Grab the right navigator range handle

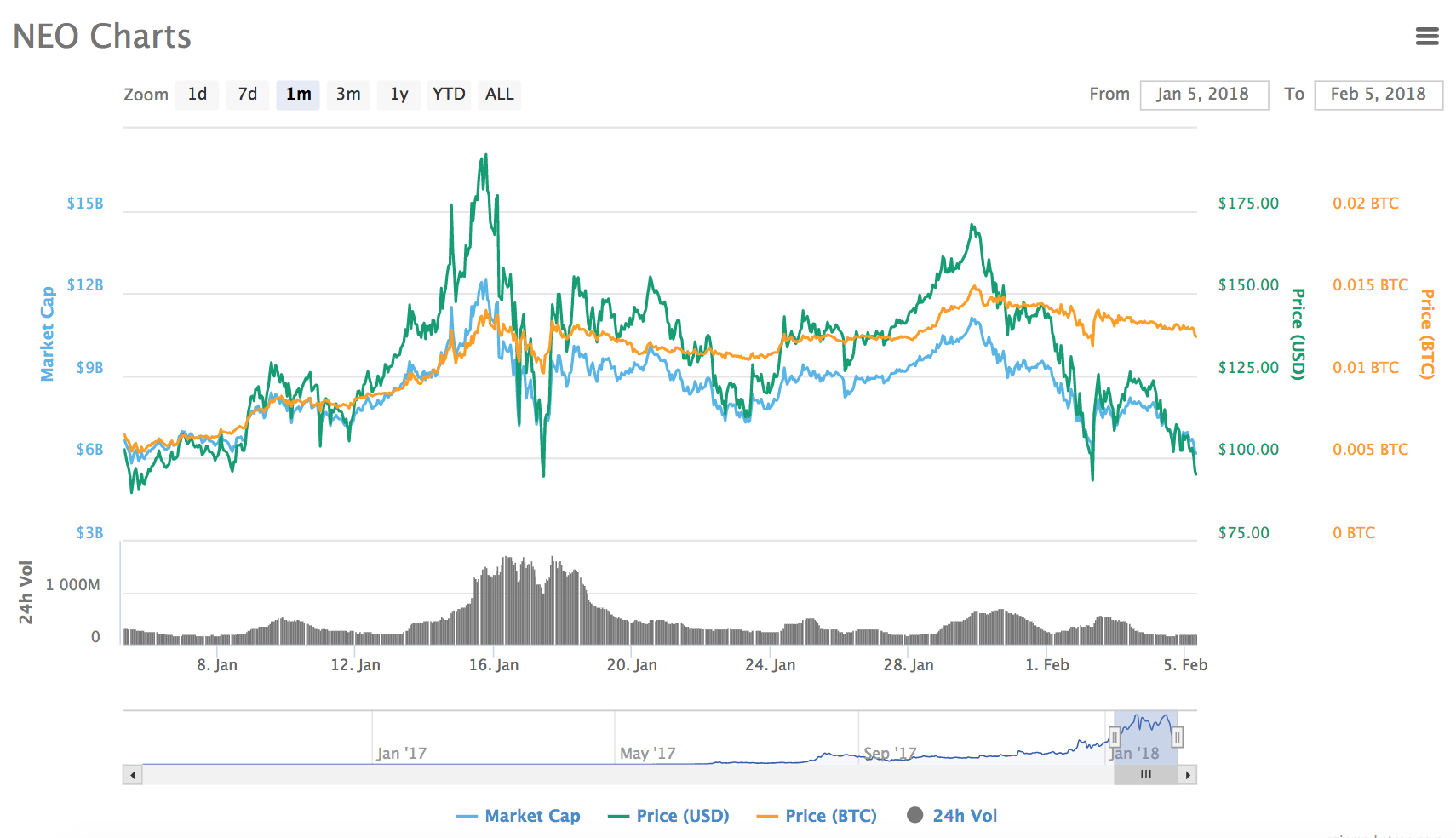(x=1179, y=736)
